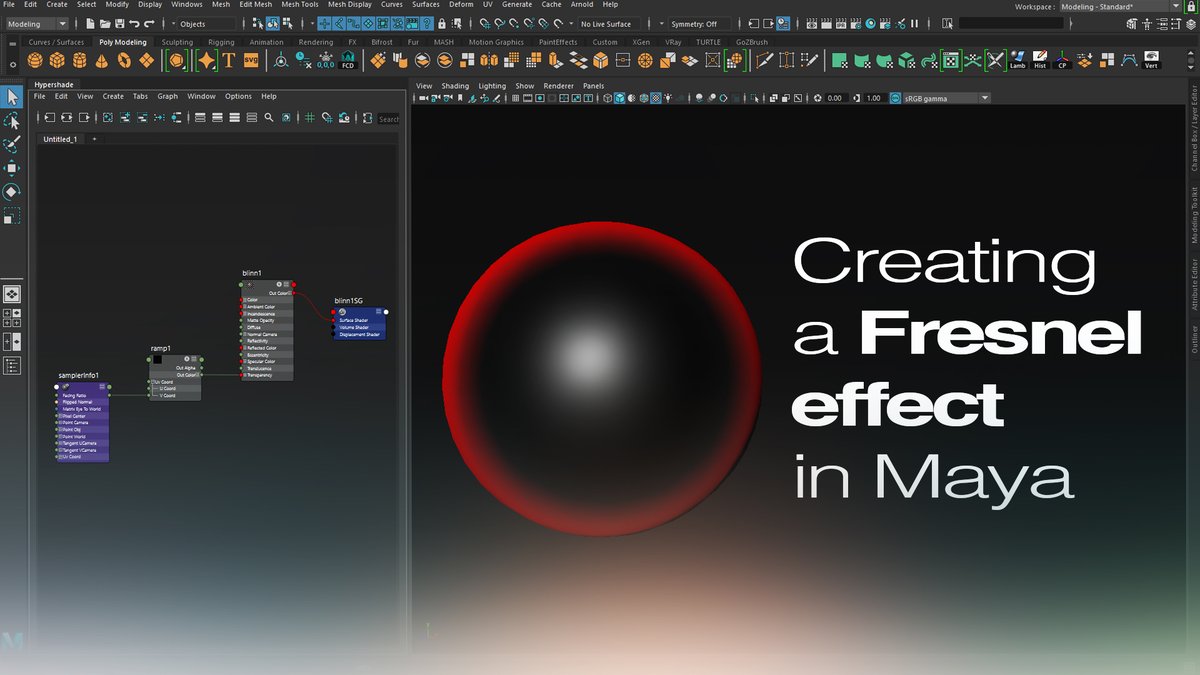This screenshot has height=675, width=1200.
Task: Open the Workspace Modeling - Standard dropdown
Action: [1121, 6]
